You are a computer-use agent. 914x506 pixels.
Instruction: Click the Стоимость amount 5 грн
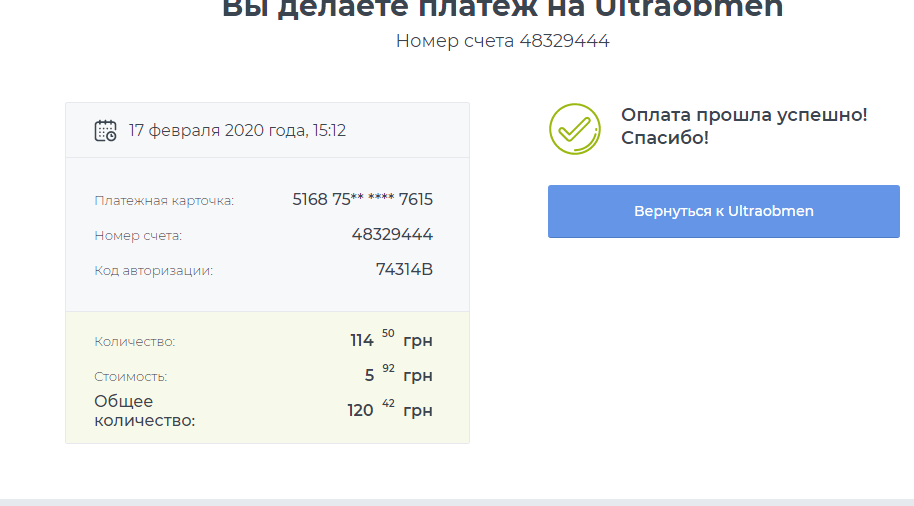point(398,374)
